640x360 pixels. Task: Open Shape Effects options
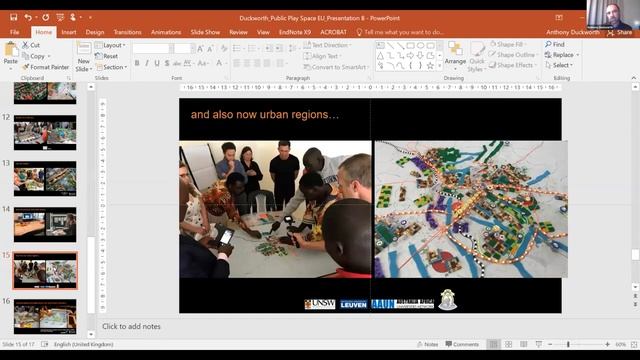pyautogui.click(x=512, y=65)
